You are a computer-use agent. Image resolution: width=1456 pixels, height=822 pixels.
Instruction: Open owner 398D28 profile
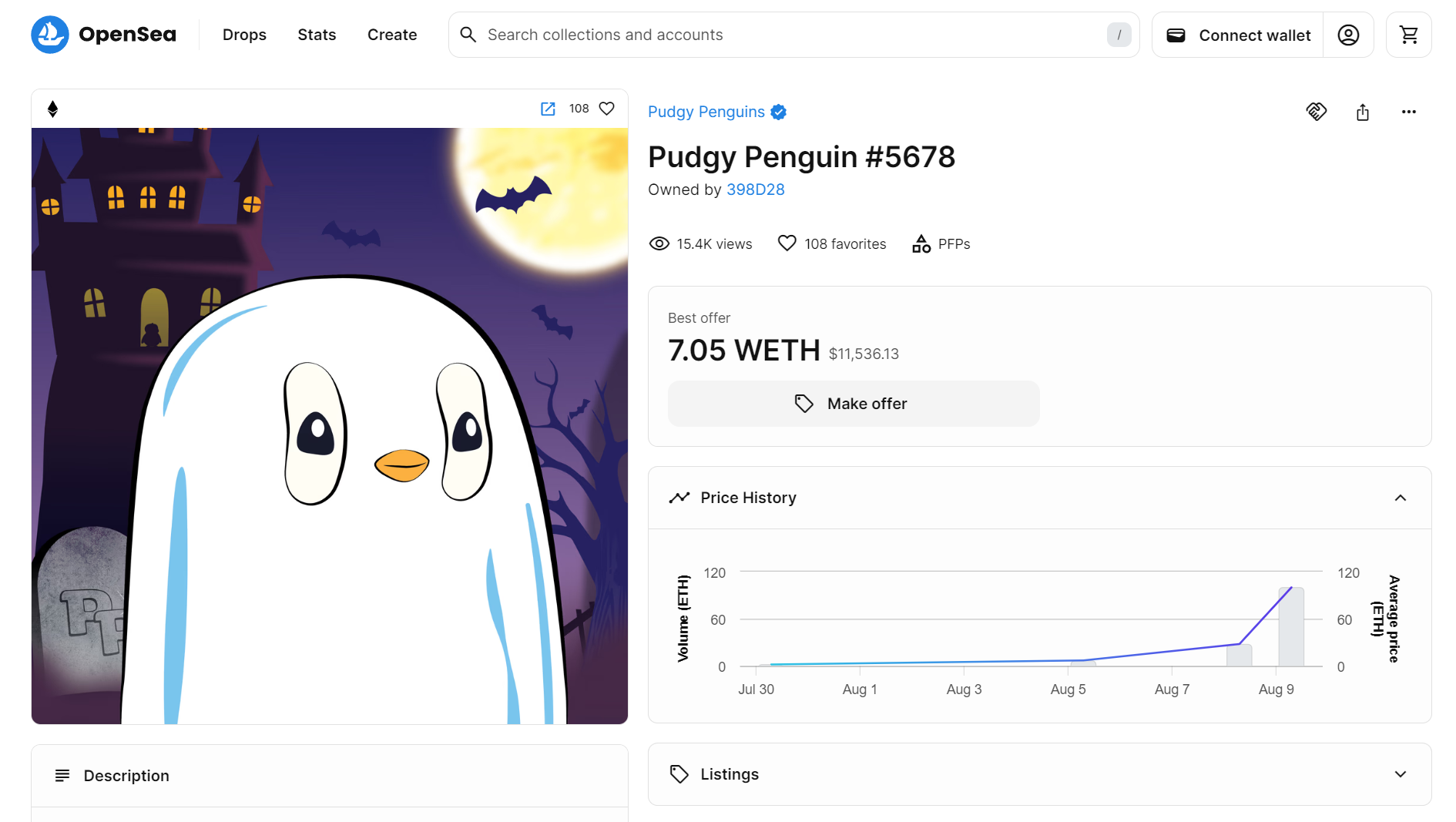755,190
